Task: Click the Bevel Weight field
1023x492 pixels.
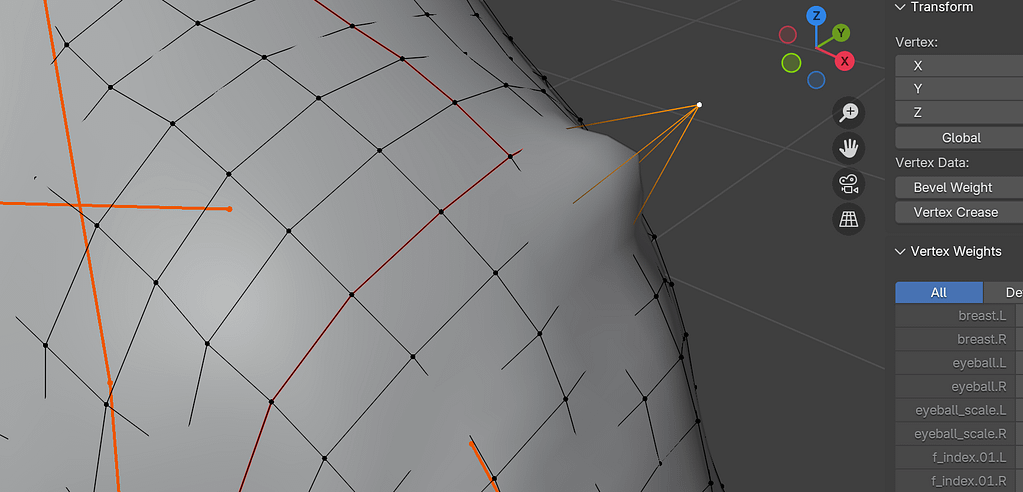Action: tap(953, 187)
